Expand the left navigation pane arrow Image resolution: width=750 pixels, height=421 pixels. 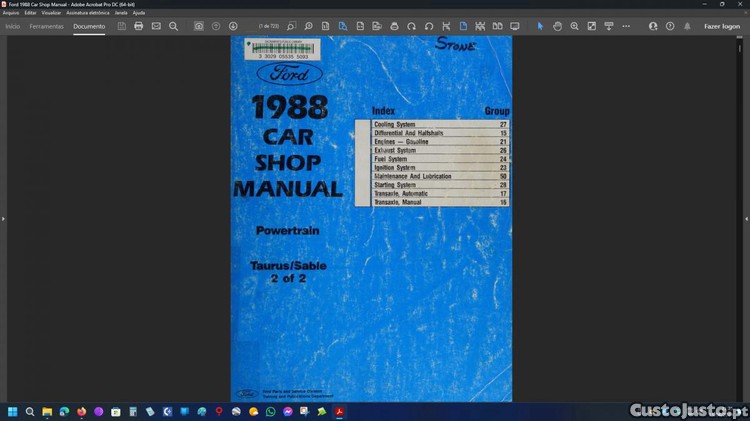point(3,218)
